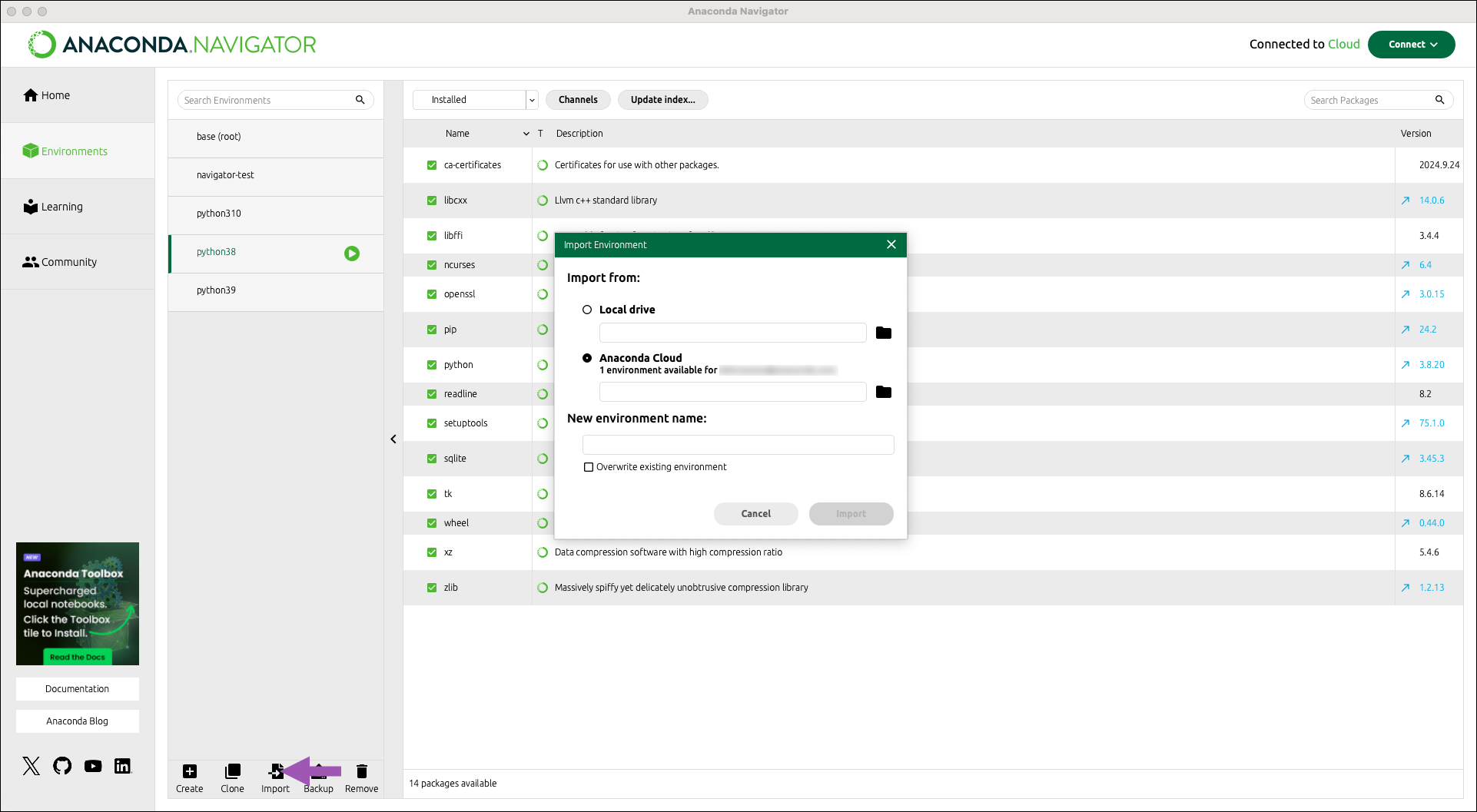Viewport: 1477px width, 812px height.
Task: Click the Anaconda Cloud environment field
Action: 733,392
